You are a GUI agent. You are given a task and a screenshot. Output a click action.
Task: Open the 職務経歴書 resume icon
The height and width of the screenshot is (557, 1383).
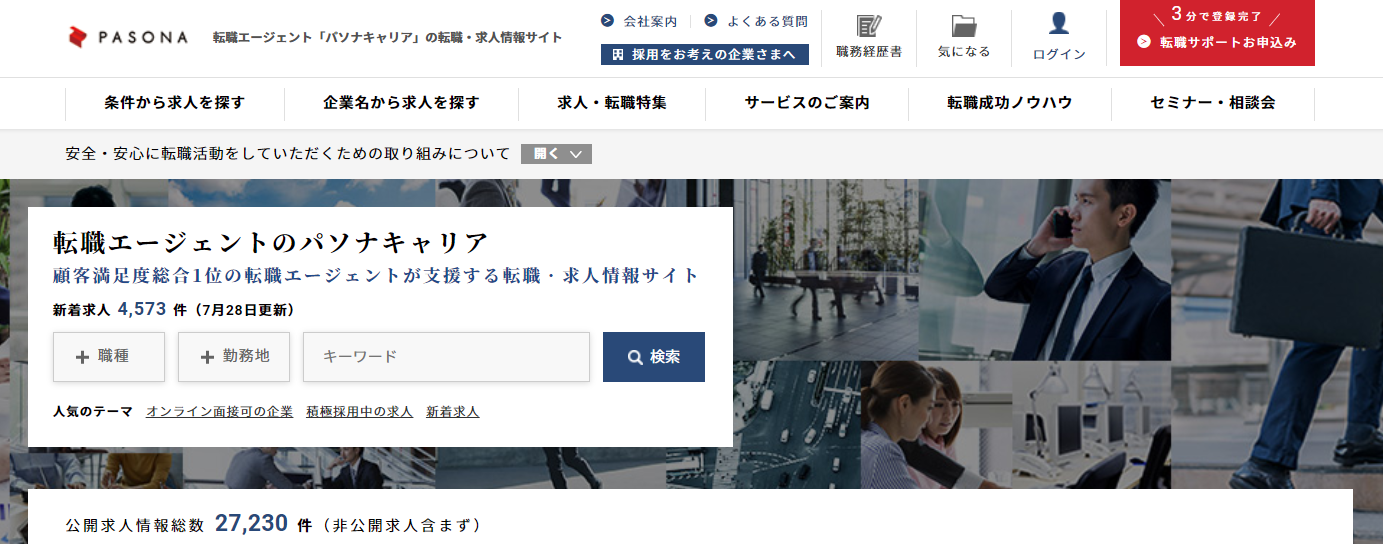(868, 25)
